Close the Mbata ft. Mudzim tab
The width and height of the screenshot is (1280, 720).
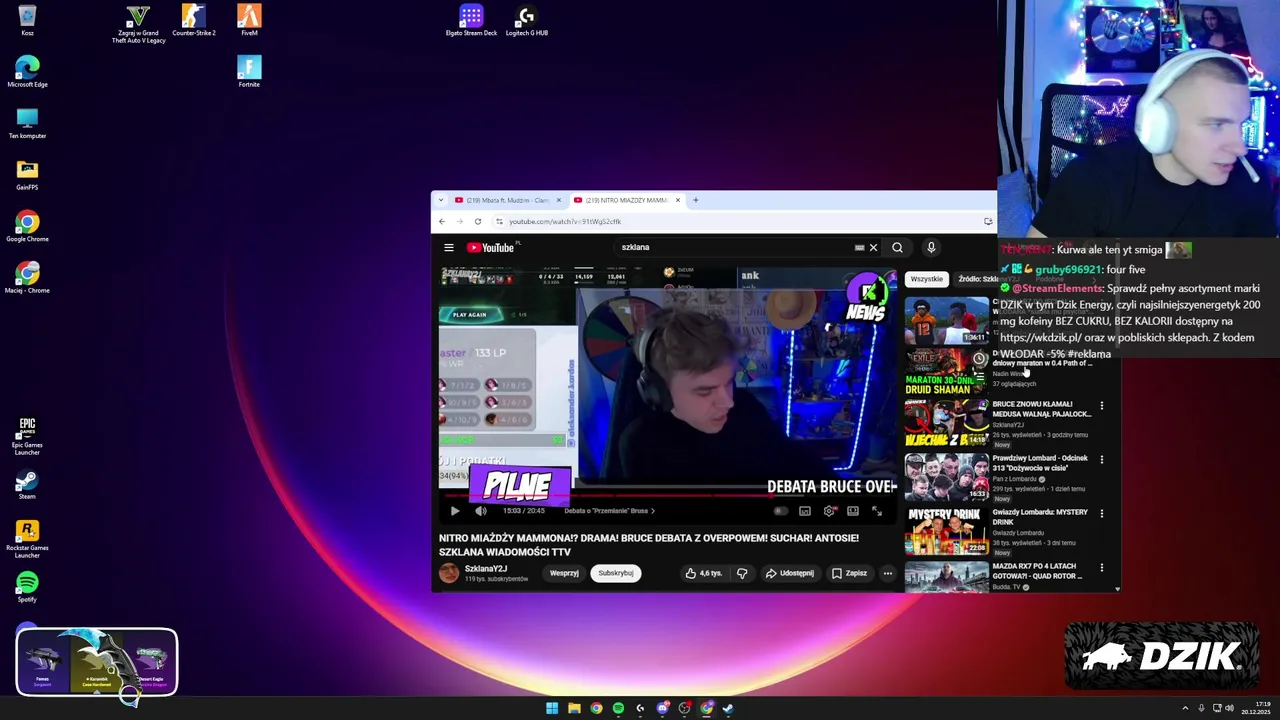tap(559, 200)
